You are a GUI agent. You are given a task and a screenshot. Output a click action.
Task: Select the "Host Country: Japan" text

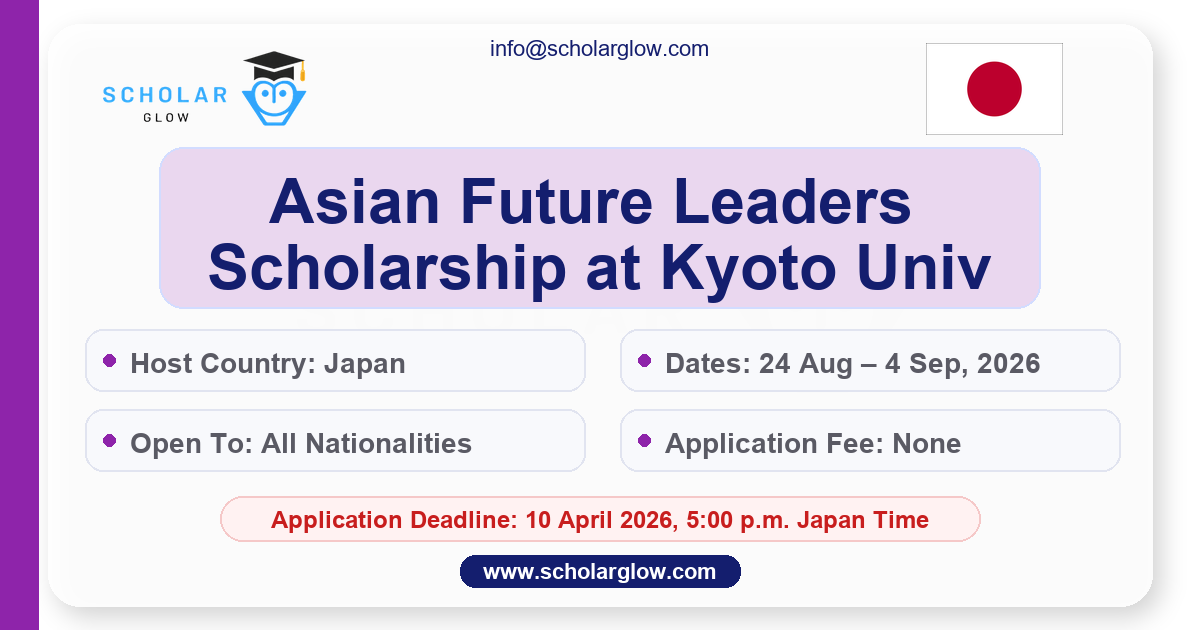[268, 363]
